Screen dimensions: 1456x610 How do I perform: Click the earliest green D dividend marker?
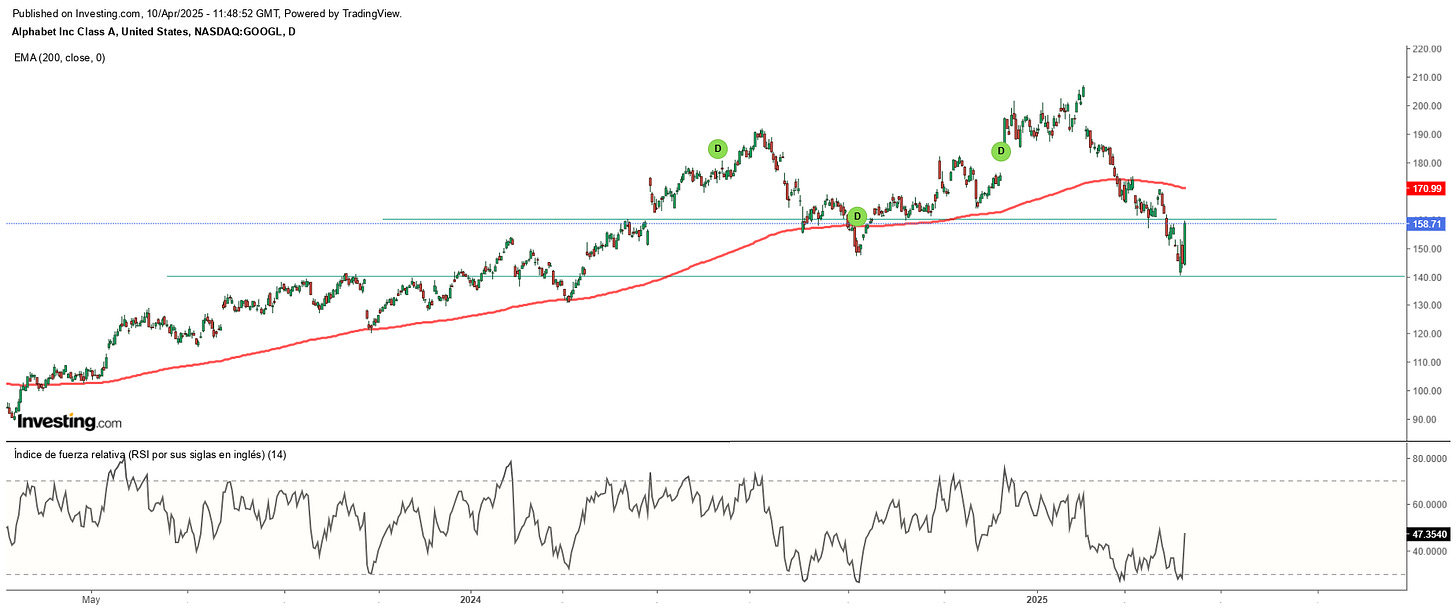(x=717, y=149)
